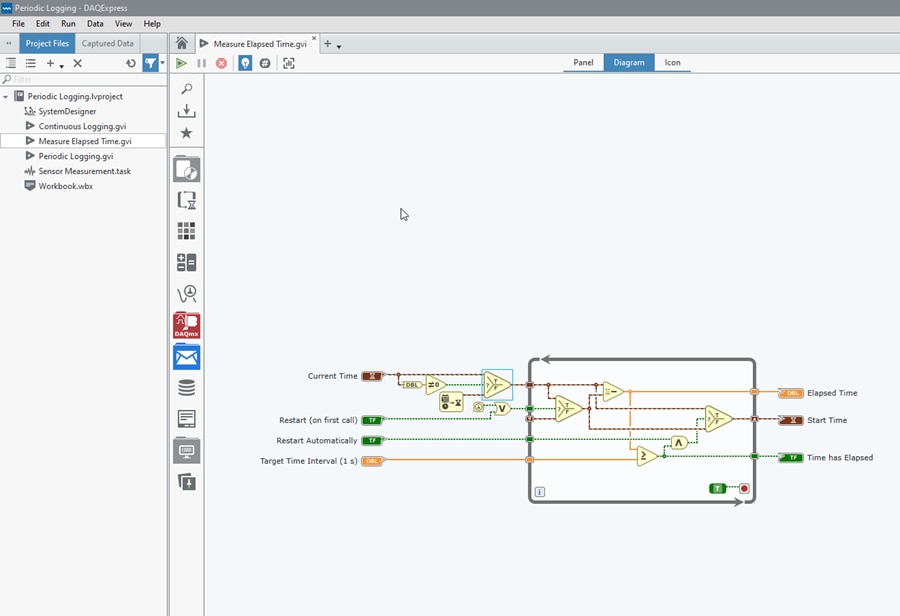
Task: Open the blue envelope palette category
Action: 186,357
